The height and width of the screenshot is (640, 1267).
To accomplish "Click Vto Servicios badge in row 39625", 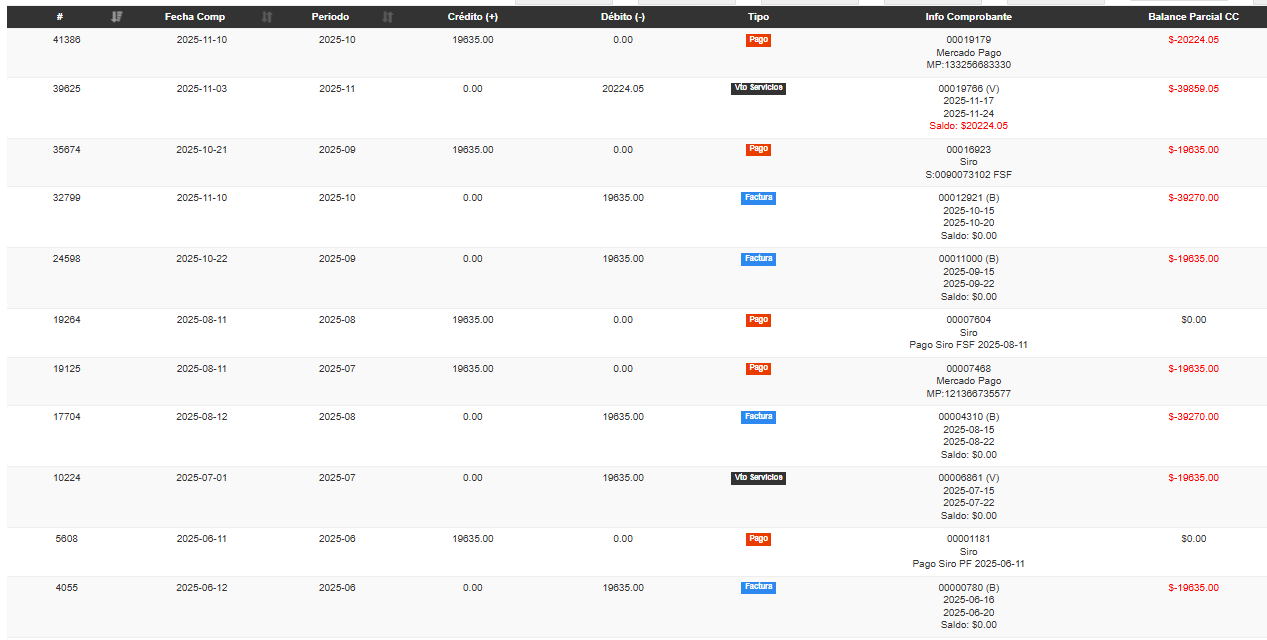I will (758, 88).
